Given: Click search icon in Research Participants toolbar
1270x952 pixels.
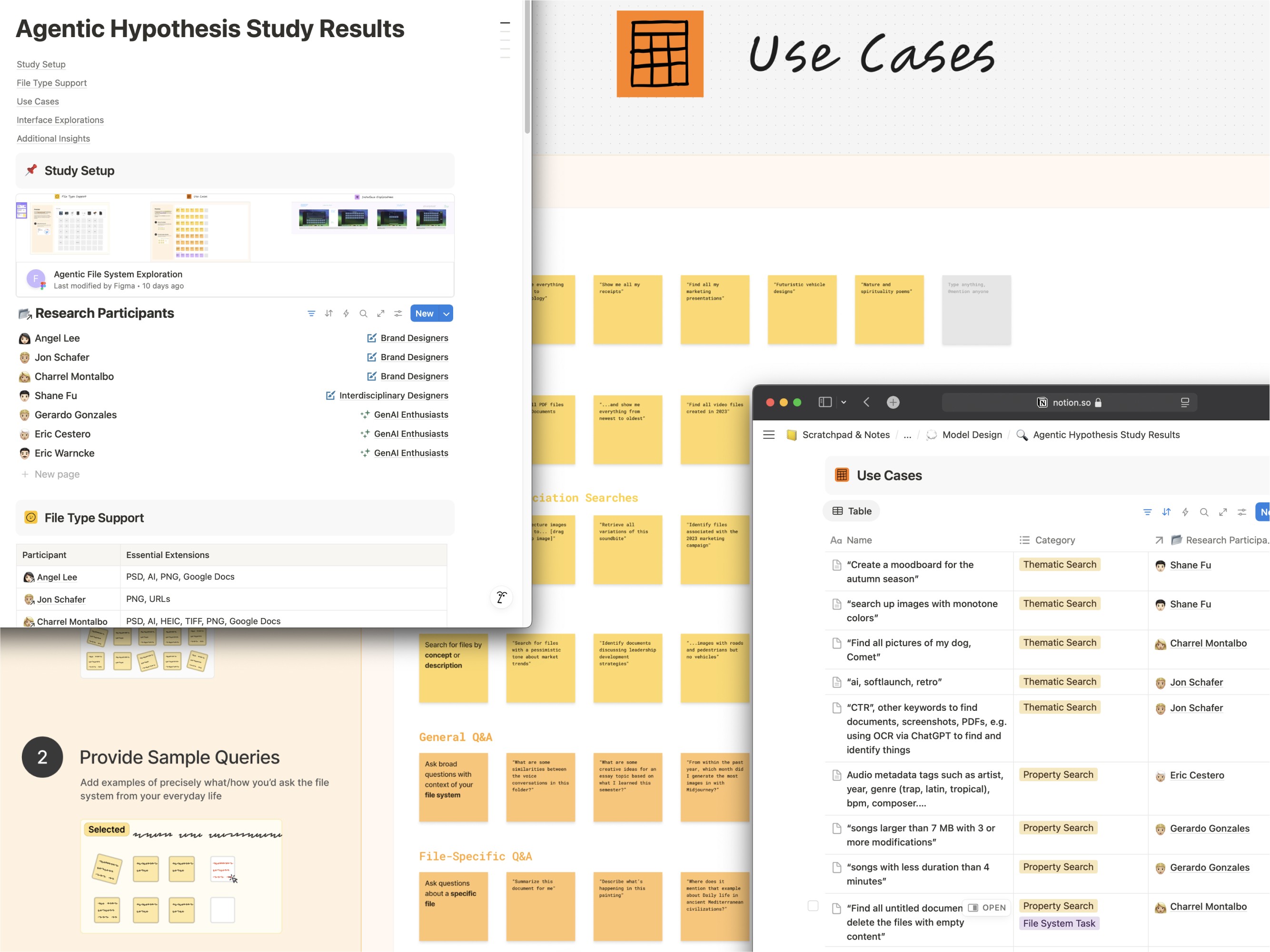Looking at the screenshot, I should (363, 314).
